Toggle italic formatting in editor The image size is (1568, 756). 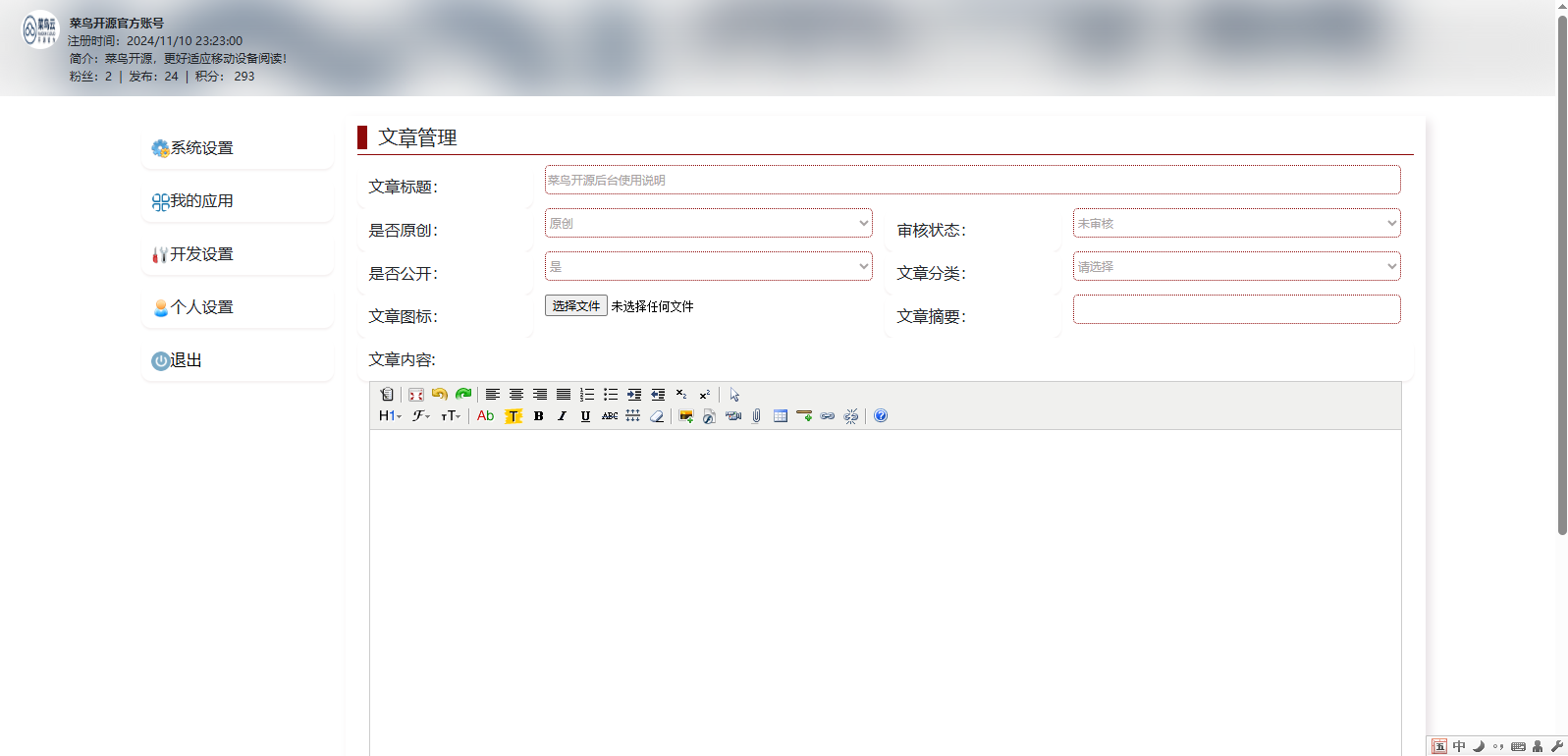tap(562, 416)
